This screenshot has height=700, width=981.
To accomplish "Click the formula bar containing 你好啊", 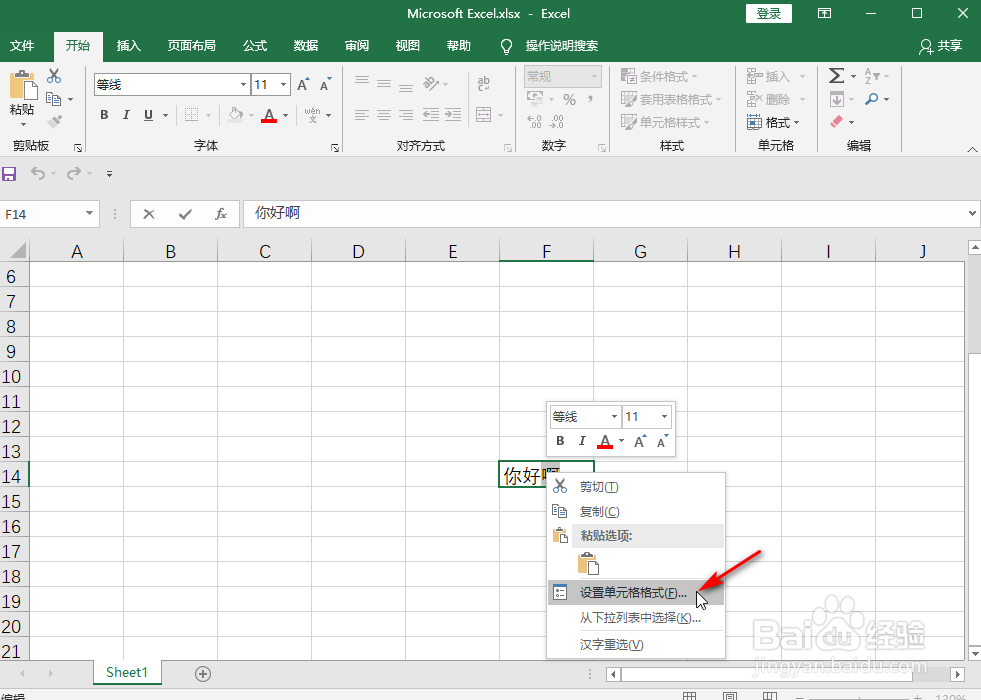I will pyautogui.click(x=604, y=213).
